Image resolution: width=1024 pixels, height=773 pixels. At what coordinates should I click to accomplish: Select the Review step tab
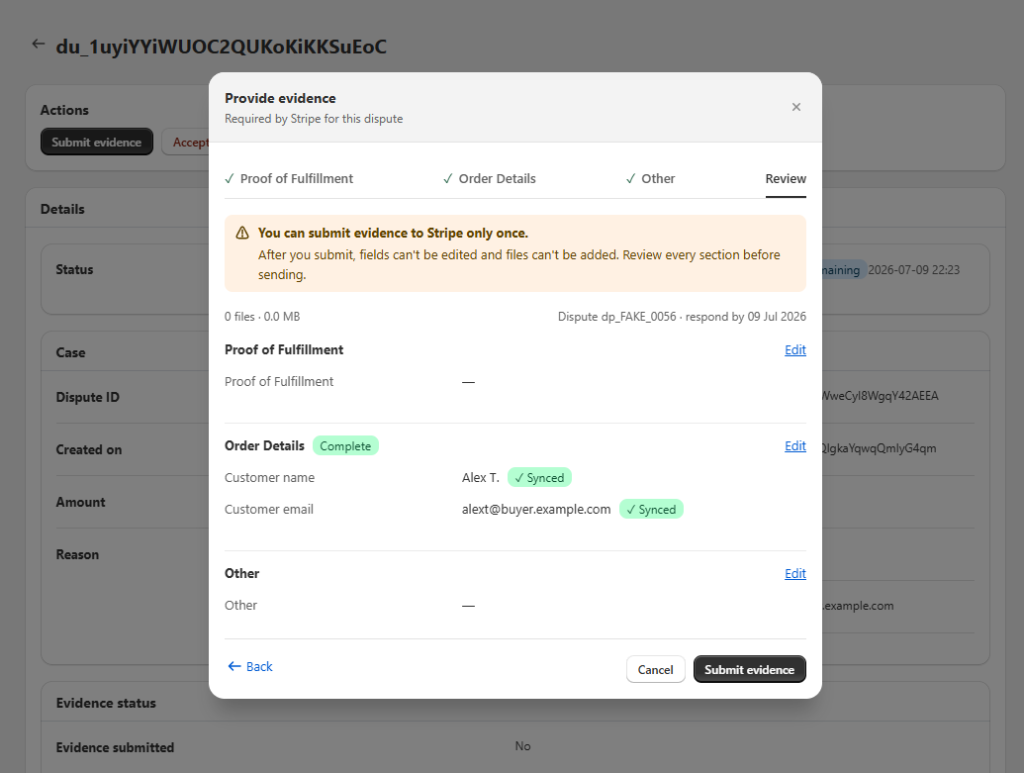(x=786, y=178)
